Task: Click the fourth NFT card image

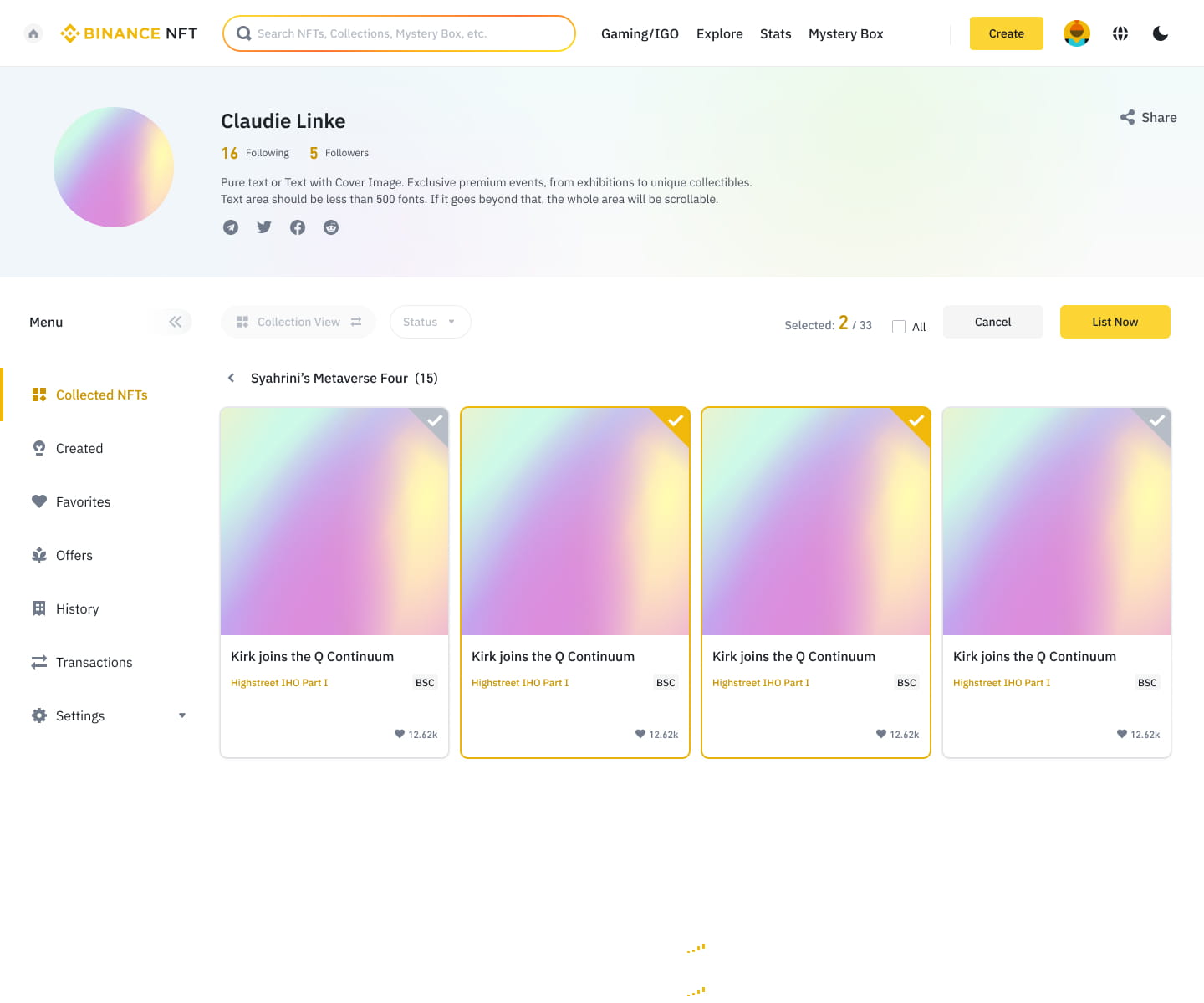Action: pyautogui.click(x=1057, y=522)
